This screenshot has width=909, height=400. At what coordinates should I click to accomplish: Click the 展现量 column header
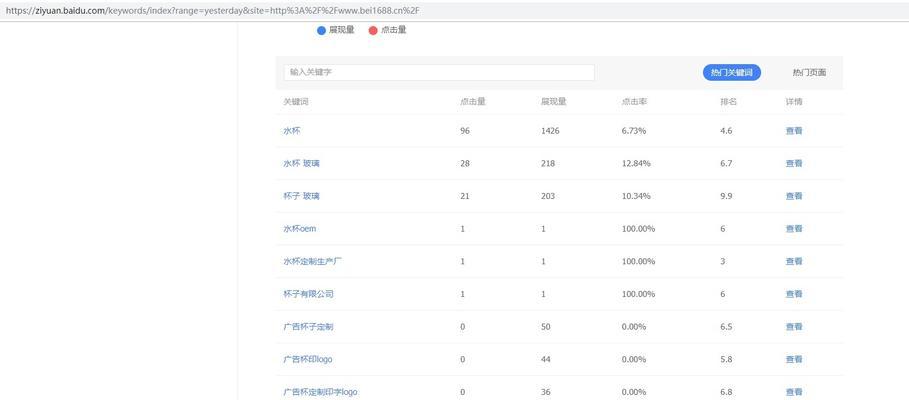tap(554, 101)
